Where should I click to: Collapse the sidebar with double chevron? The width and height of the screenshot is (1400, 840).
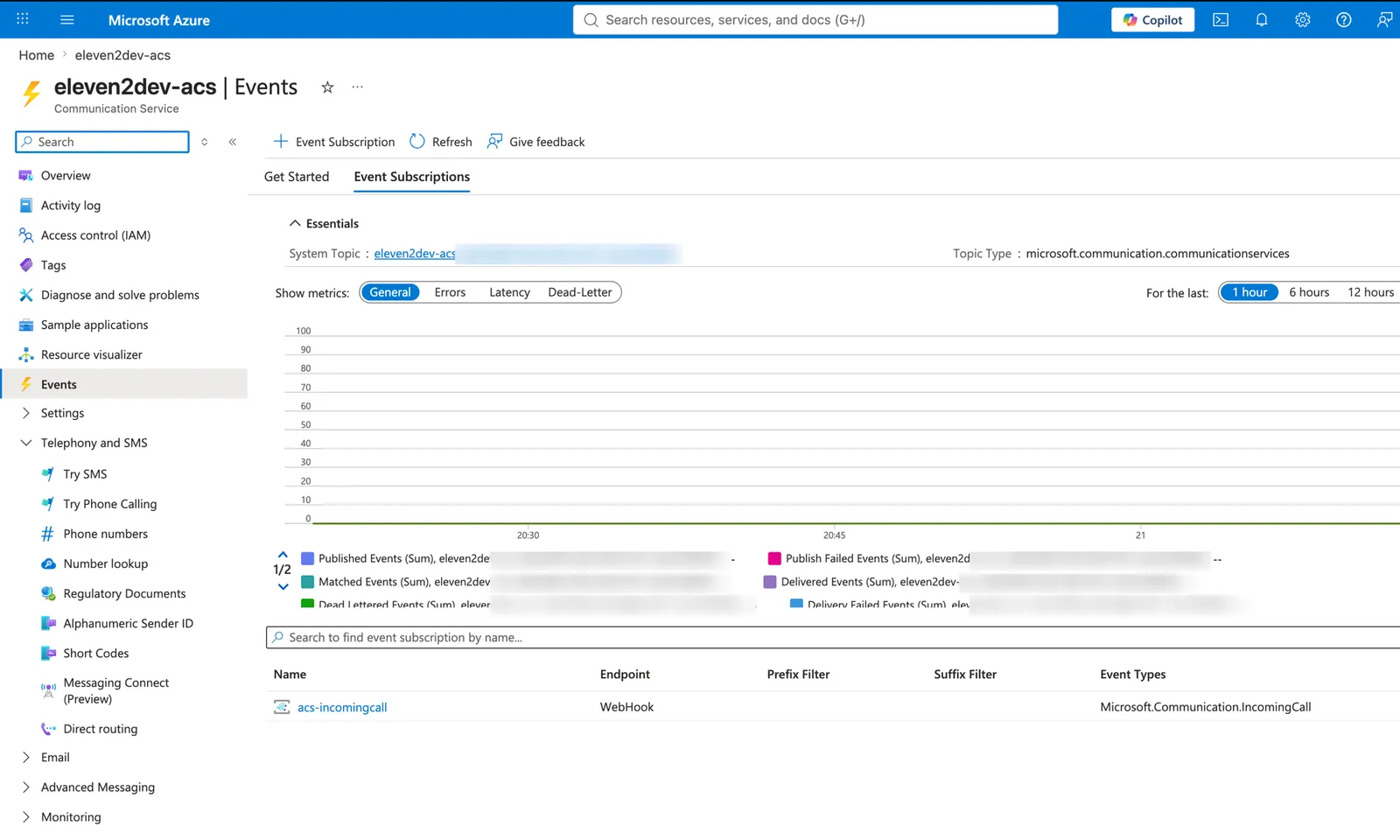pyautogui.click(x=233, y=142)
